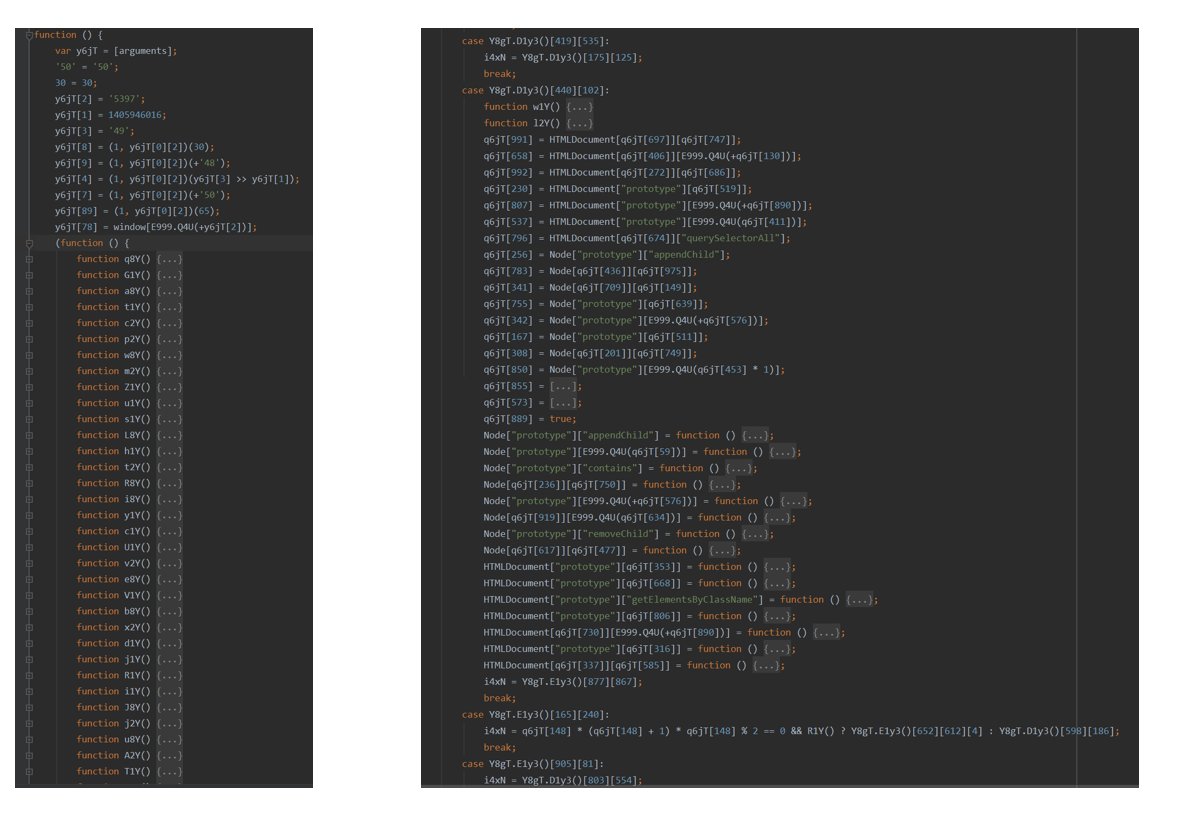Expand gutter fold icon beside function c2Y
The width and height of the screenshot is (1196, 814).
pyautogui.click(x=29, y=323)
